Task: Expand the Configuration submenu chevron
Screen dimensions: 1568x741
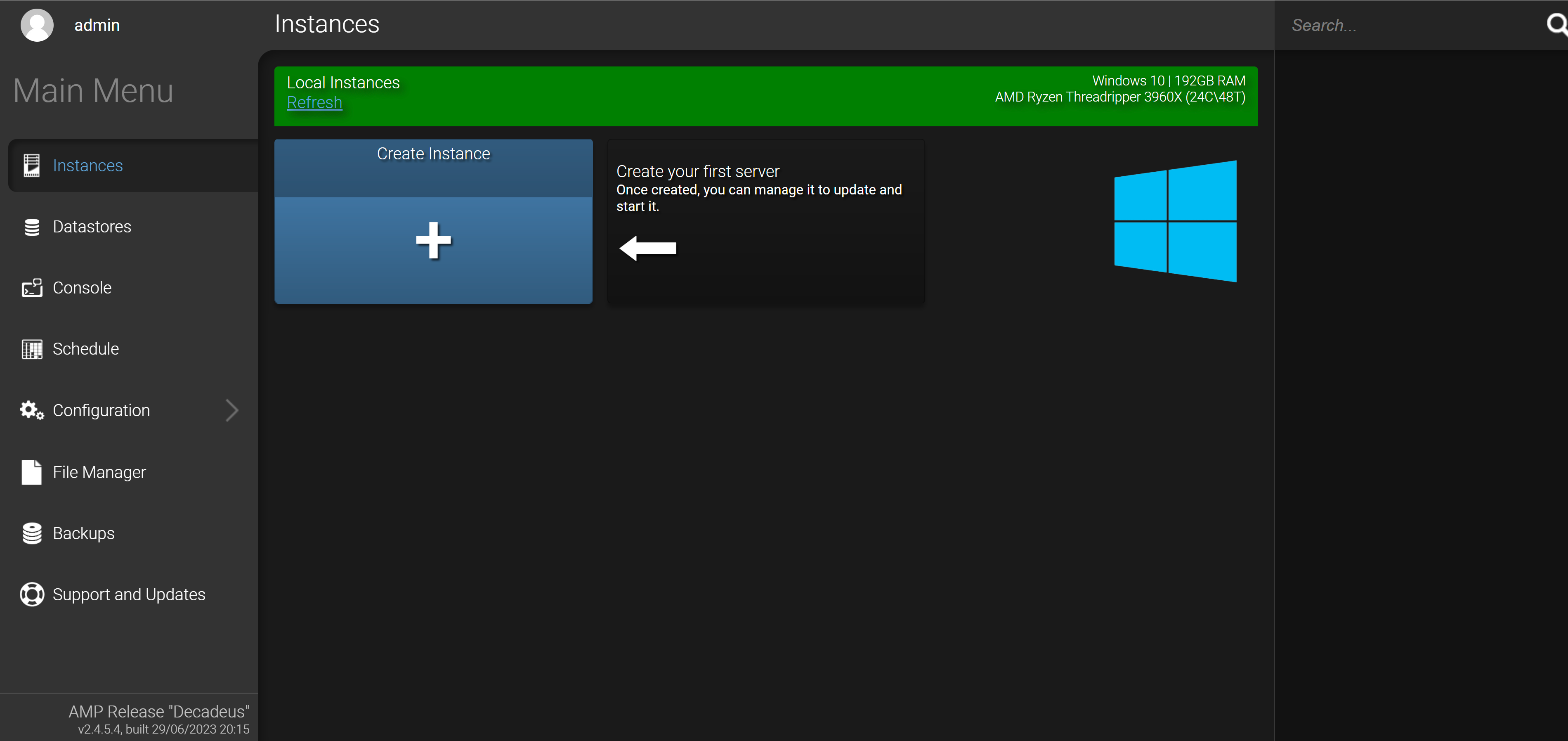Action: [x=232, y=410]
